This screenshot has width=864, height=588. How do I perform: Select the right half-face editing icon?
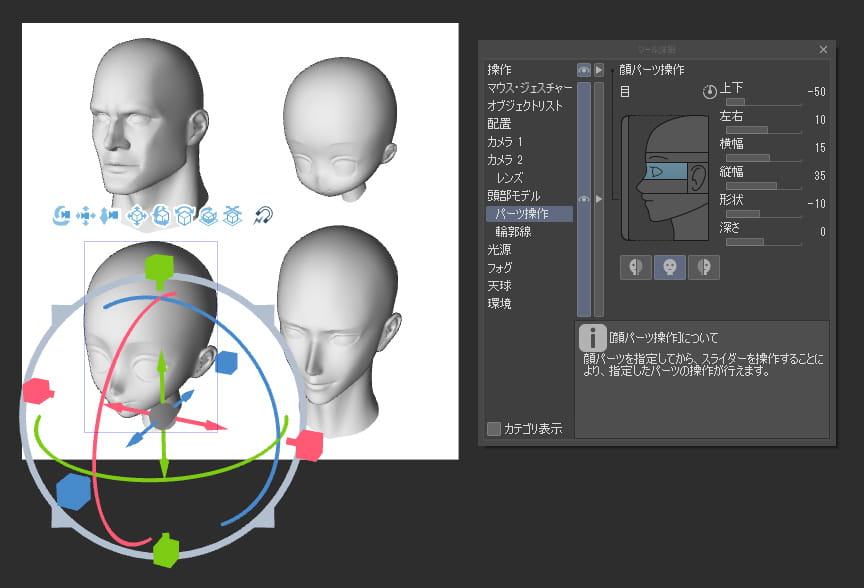(706, 266)
